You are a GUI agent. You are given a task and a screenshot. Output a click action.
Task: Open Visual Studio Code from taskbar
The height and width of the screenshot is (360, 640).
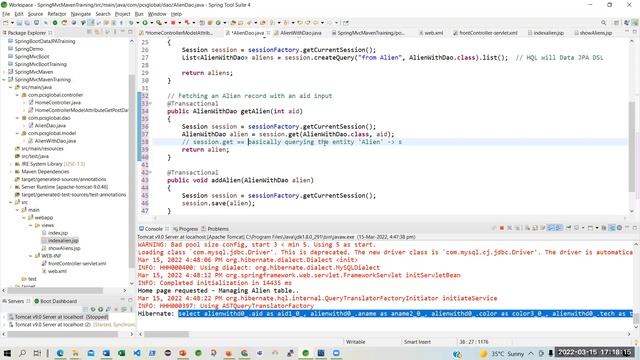(137, 353)
